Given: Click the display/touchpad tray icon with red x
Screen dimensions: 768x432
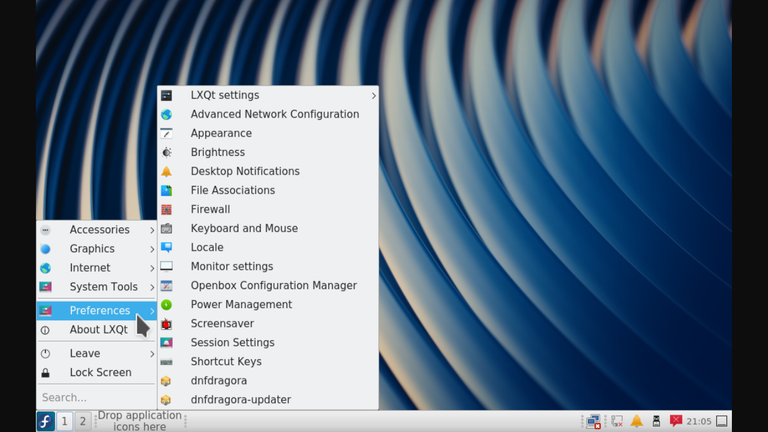Looking at the screenshot, I should pyautogui.click(x=617, y=421).
